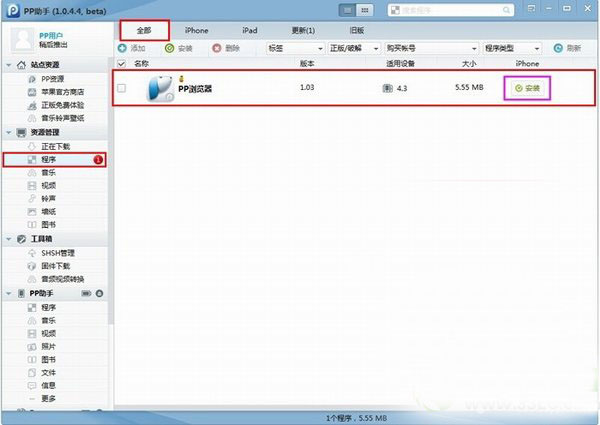Select 音乐 under 资源管理
600x425 pixels.
click(48, 173)
